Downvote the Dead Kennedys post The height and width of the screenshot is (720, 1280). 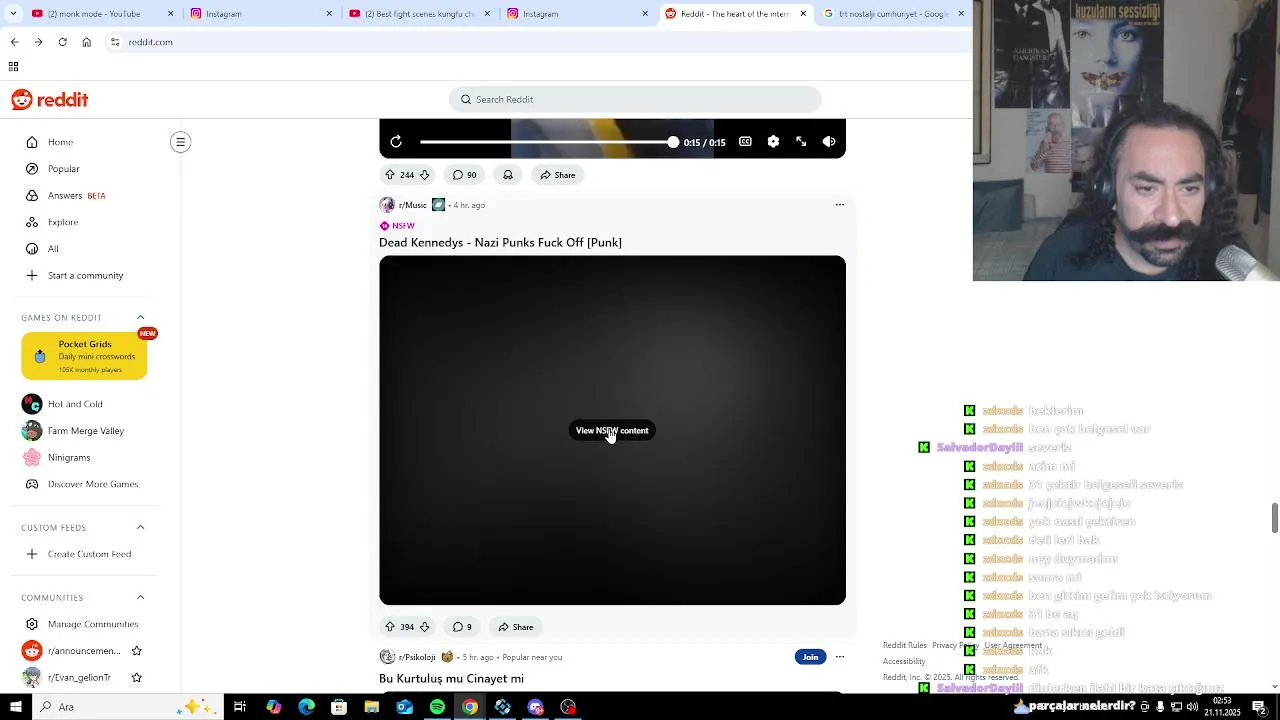424,627
